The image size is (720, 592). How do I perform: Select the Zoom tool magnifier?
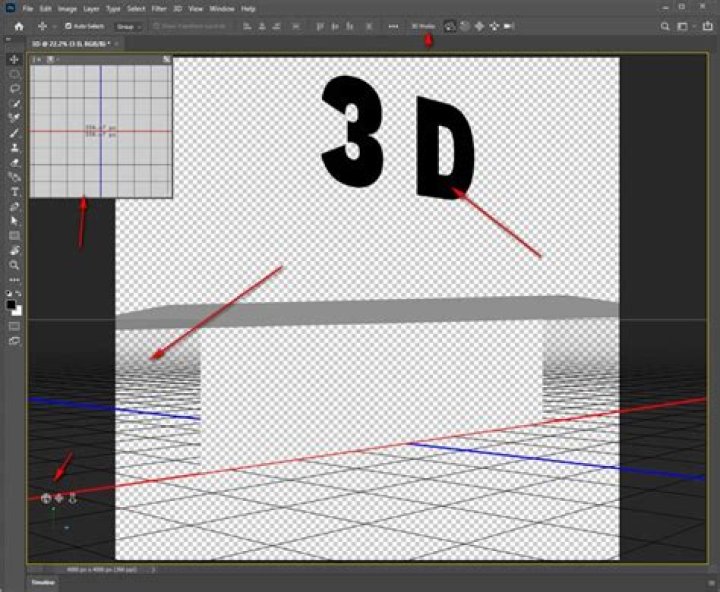click(x=15, y=264)
